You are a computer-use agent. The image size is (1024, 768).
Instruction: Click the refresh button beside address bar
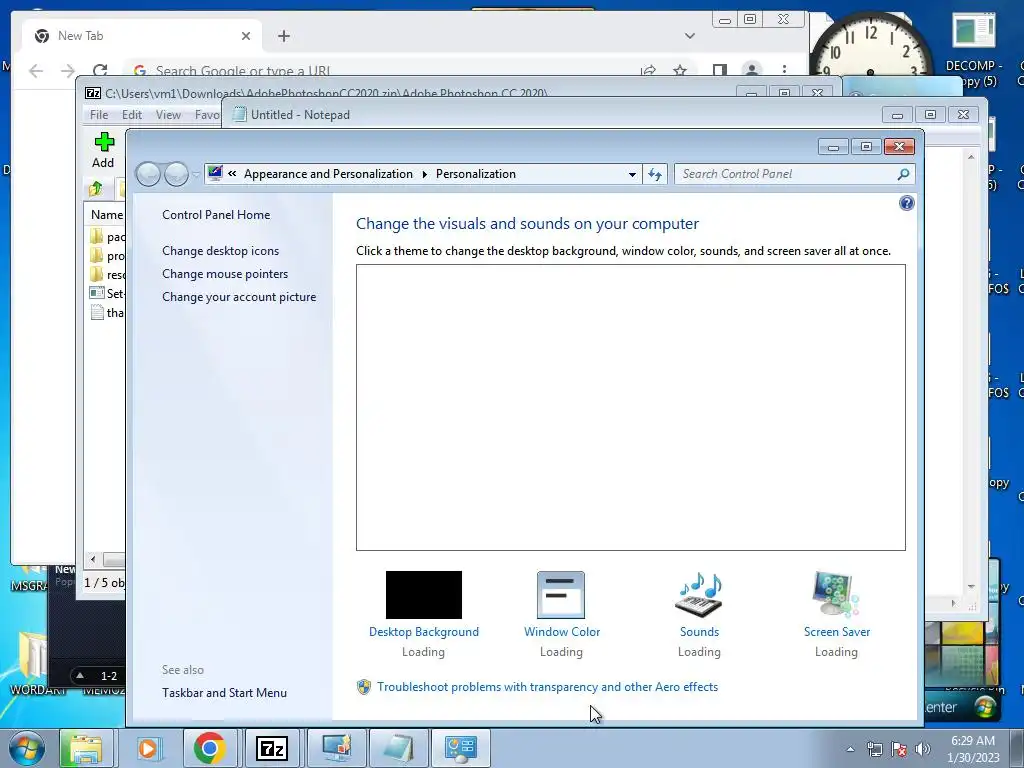pyautogui.click(x=655, y=174)
